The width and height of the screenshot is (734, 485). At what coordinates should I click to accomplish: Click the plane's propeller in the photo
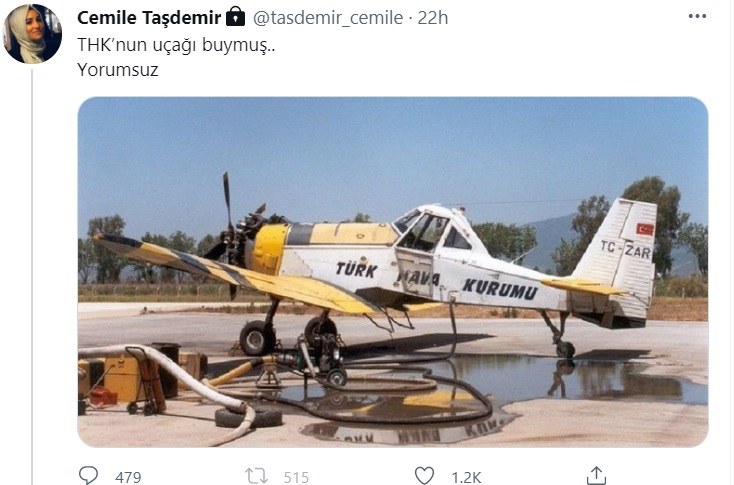coord(228,236)
